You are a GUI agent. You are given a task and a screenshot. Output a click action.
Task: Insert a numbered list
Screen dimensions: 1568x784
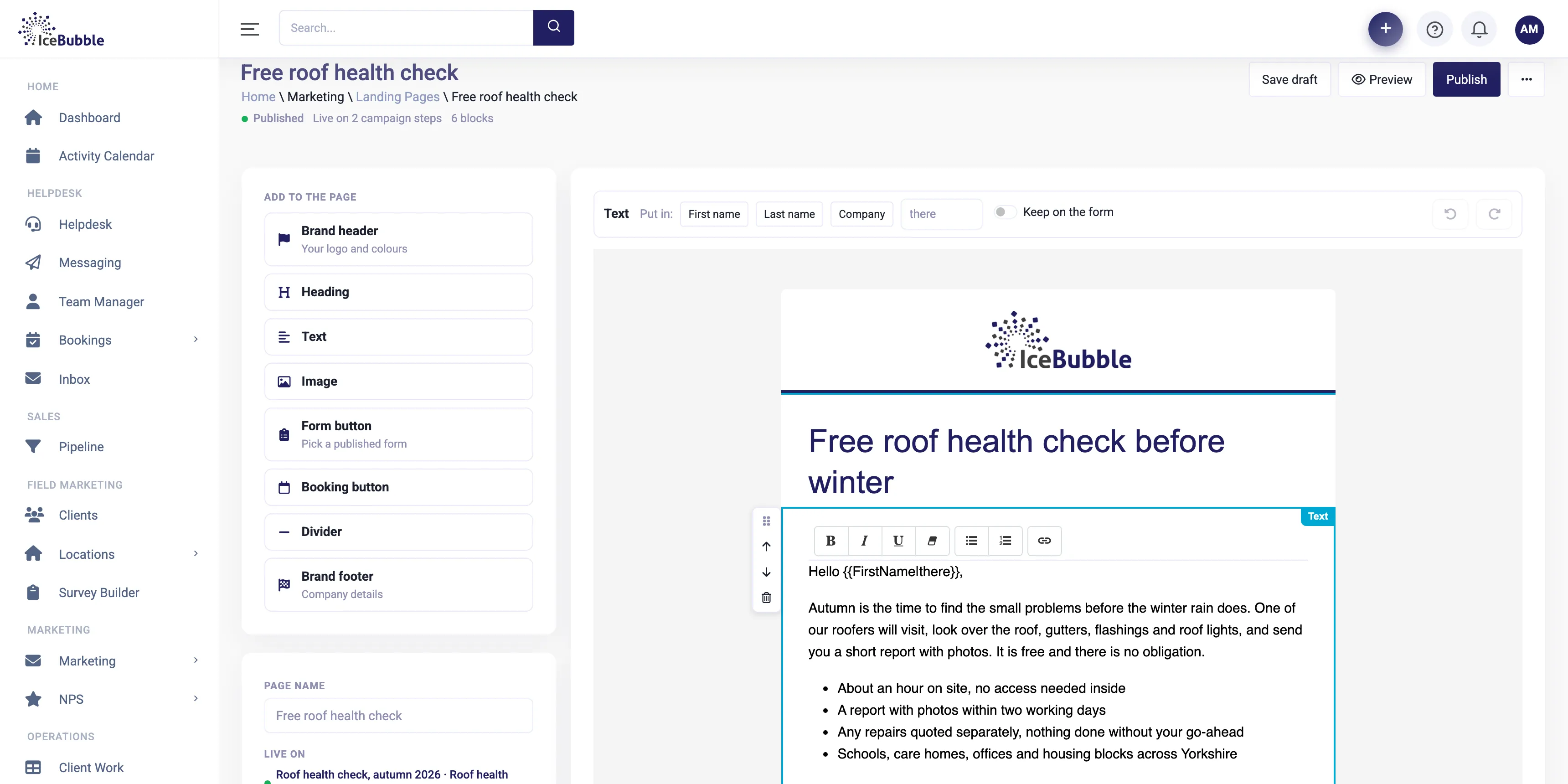click(1005, 541)
